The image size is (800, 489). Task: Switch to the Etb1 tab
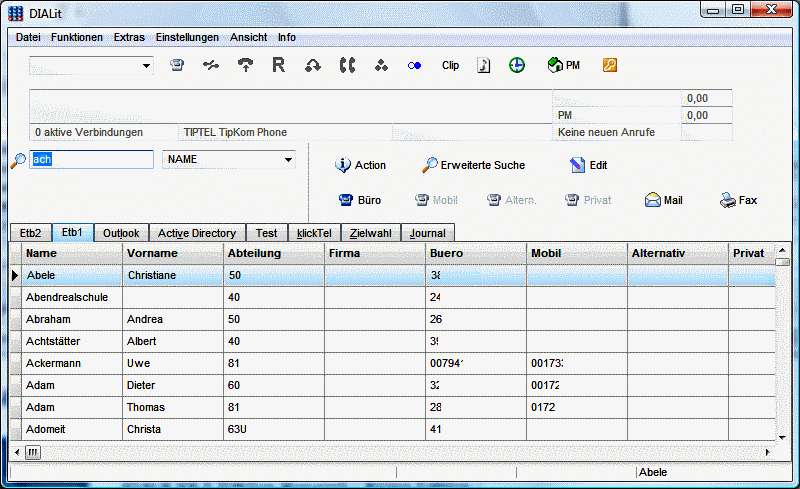click(72, 232)
